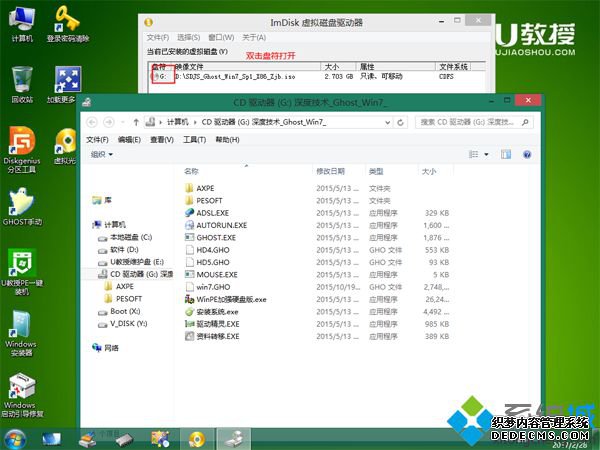600x450 pixels.
Task: Open 文件(F) menu in ImDisk window
Action: click(158, 38)
